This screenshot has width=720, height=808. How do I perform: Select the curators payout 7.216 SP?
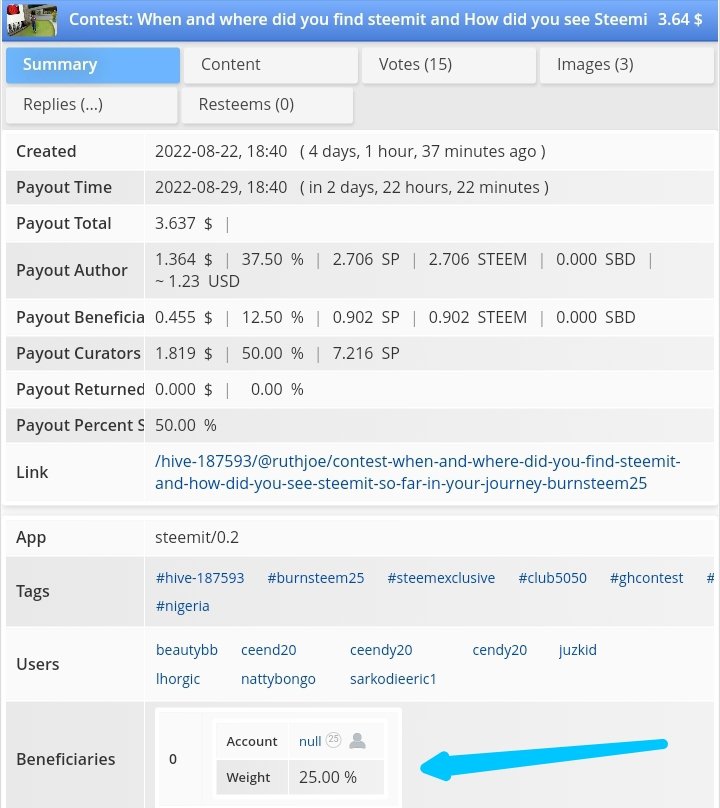pyautogui.click(x=365, y=354)
